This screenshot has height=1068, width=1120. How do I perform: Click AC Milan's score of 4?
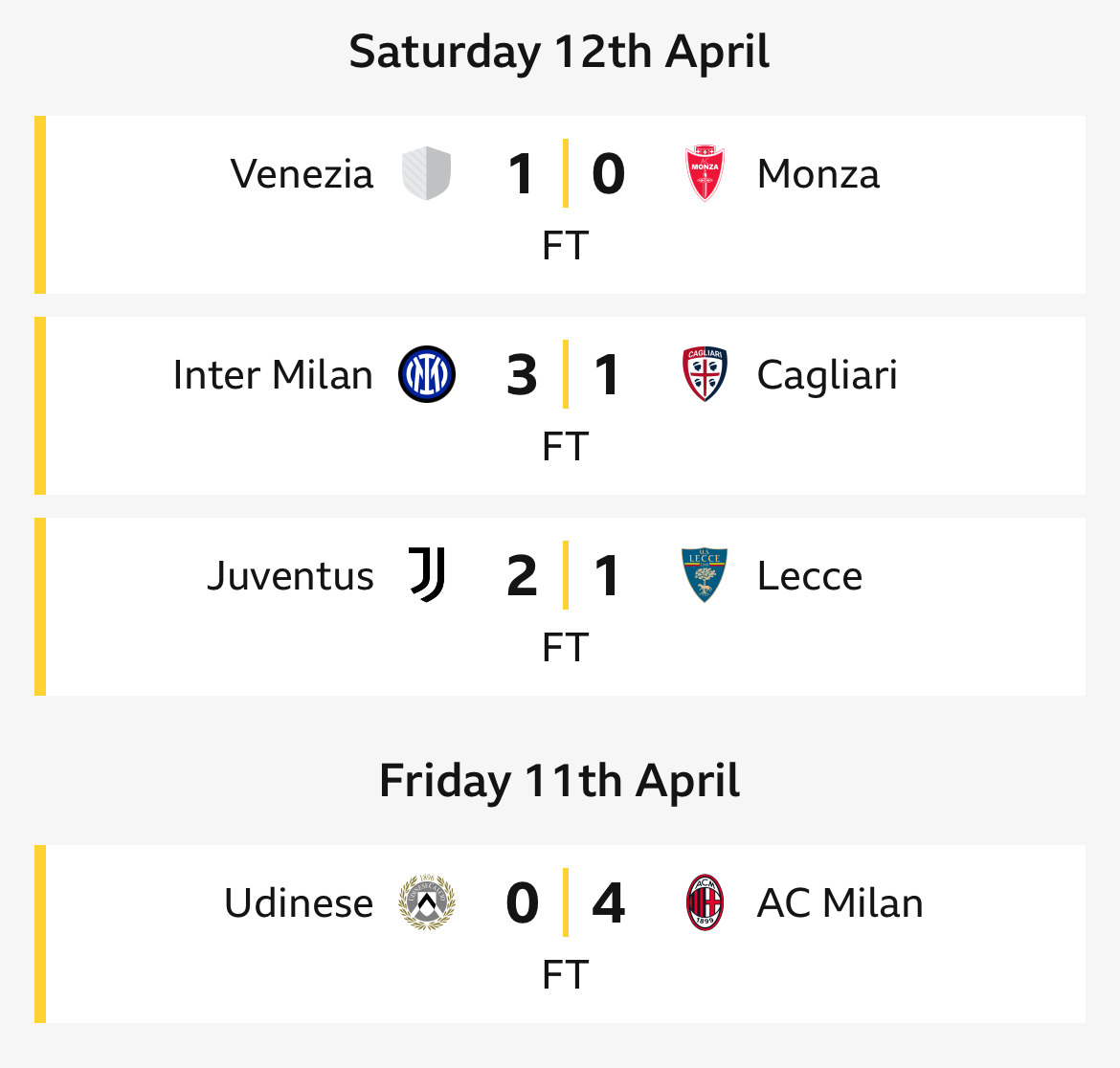(x=609, y=902)
